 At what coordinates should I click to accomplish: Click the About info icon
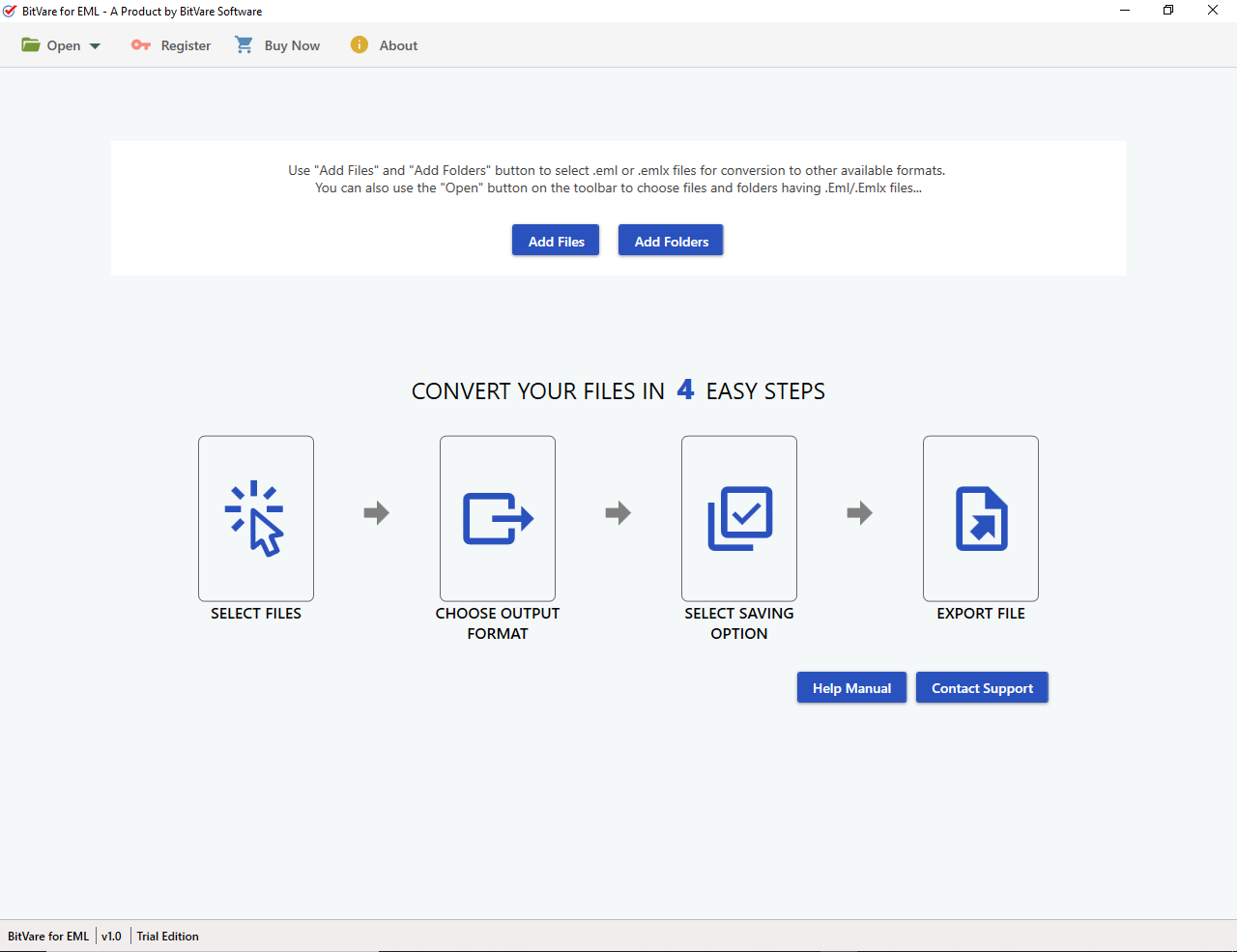(360, 44)
